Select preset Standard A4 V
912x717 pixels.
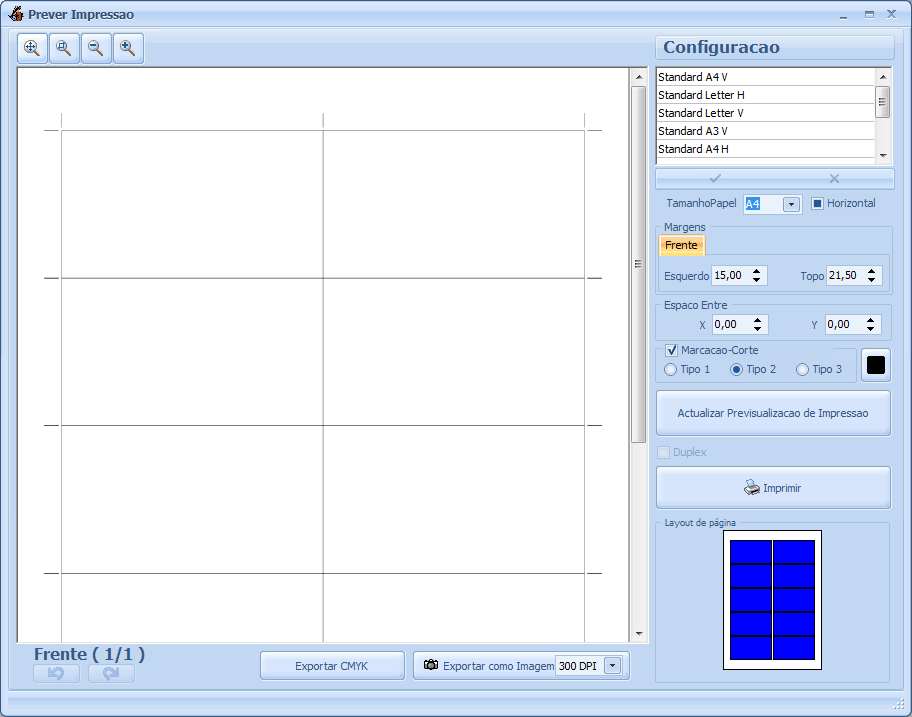pos(765,77)
